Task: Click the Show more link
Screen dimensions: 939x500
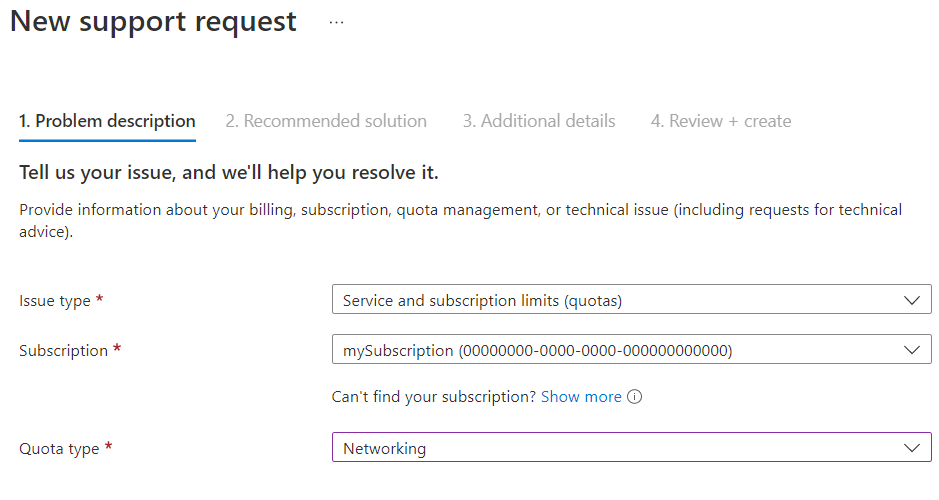Action: click(581, 397)
